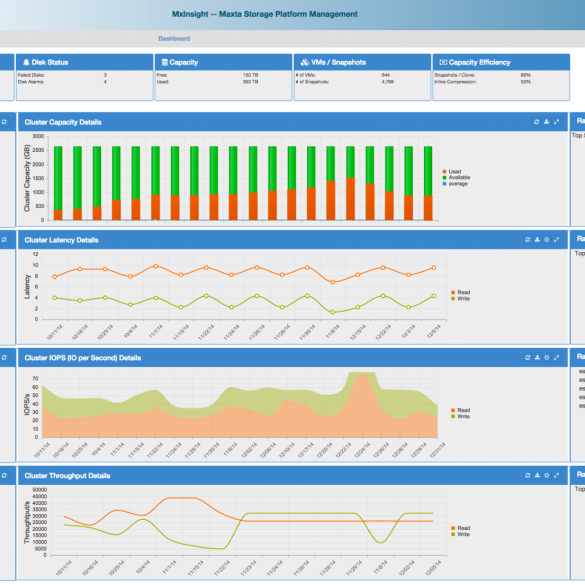Click first Read data point in Latency chart
The height and width of the screenshot is (585, 585).
pyautogui.click(x=55, y=277)
